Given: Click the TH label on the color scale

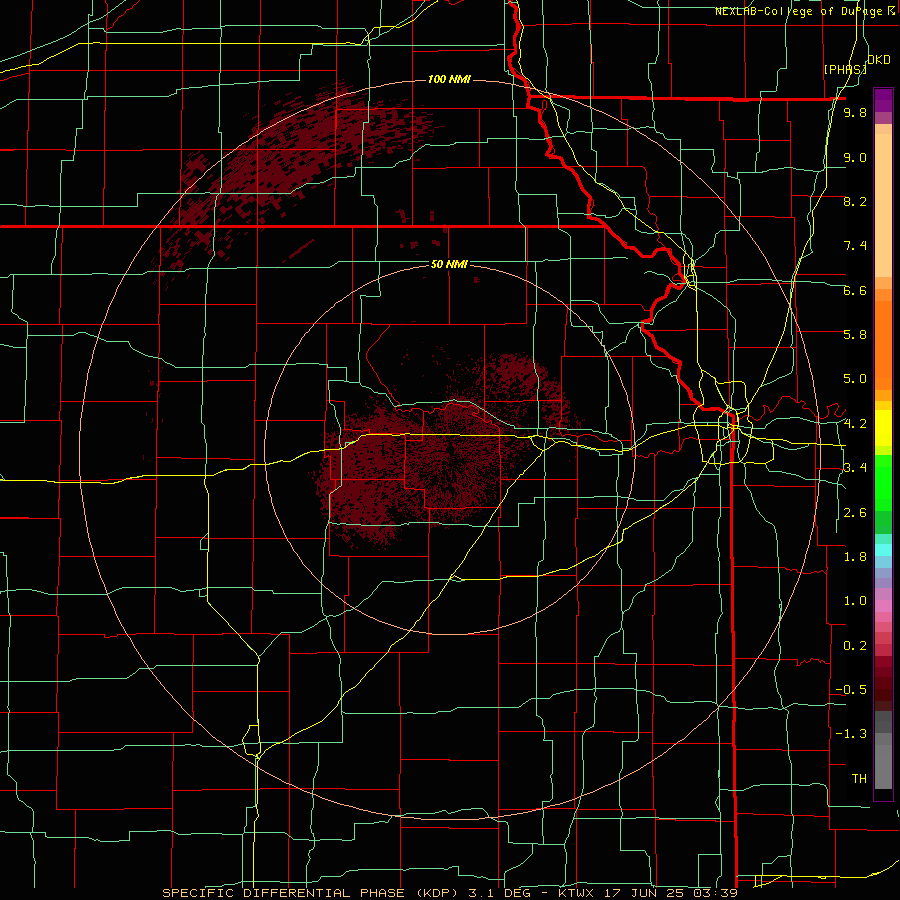Looking at the screenshot, I should pos(859,779).
